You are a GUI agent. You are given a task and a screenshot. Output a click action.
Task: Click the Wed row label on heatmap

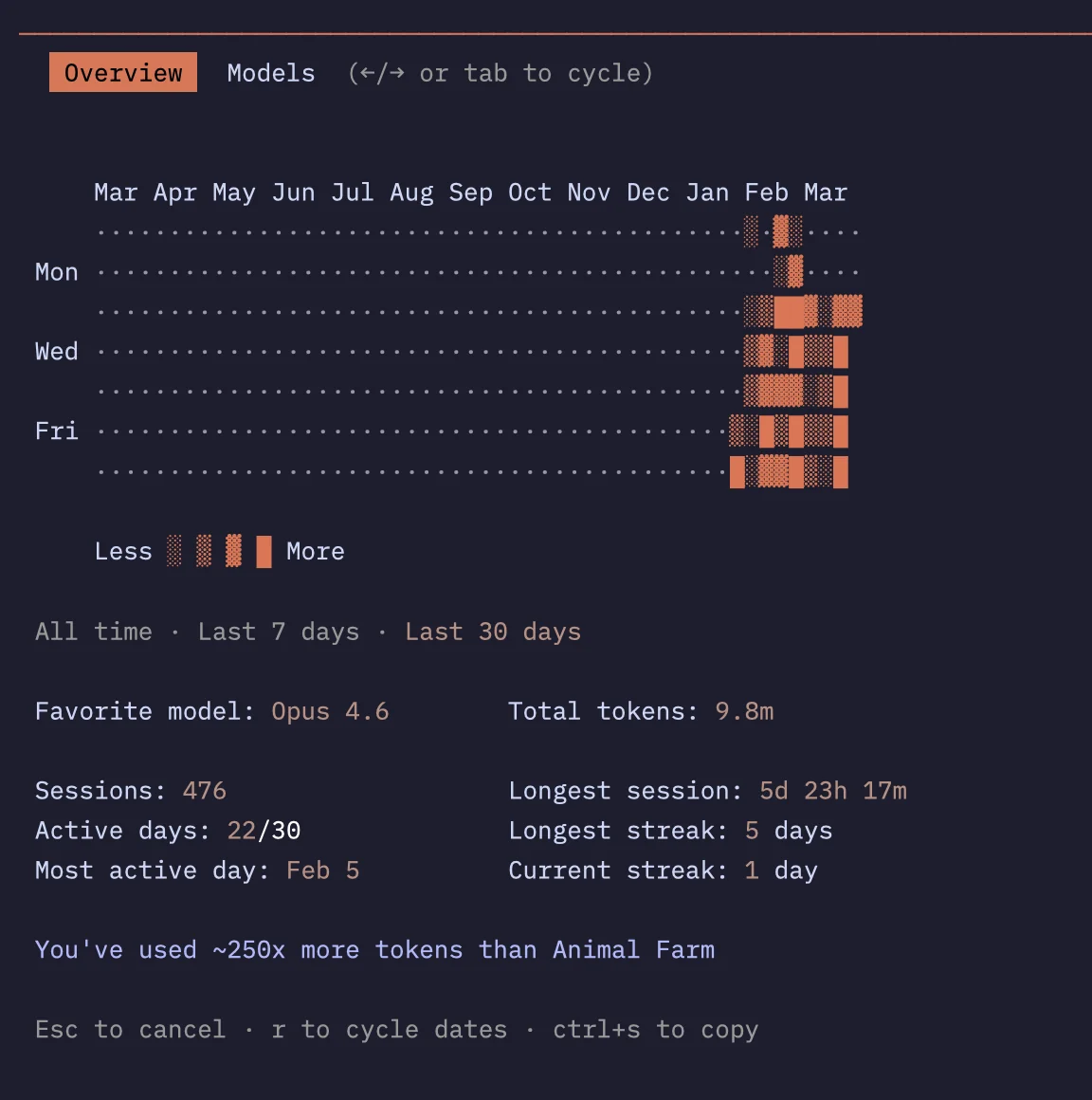point(56,351)
